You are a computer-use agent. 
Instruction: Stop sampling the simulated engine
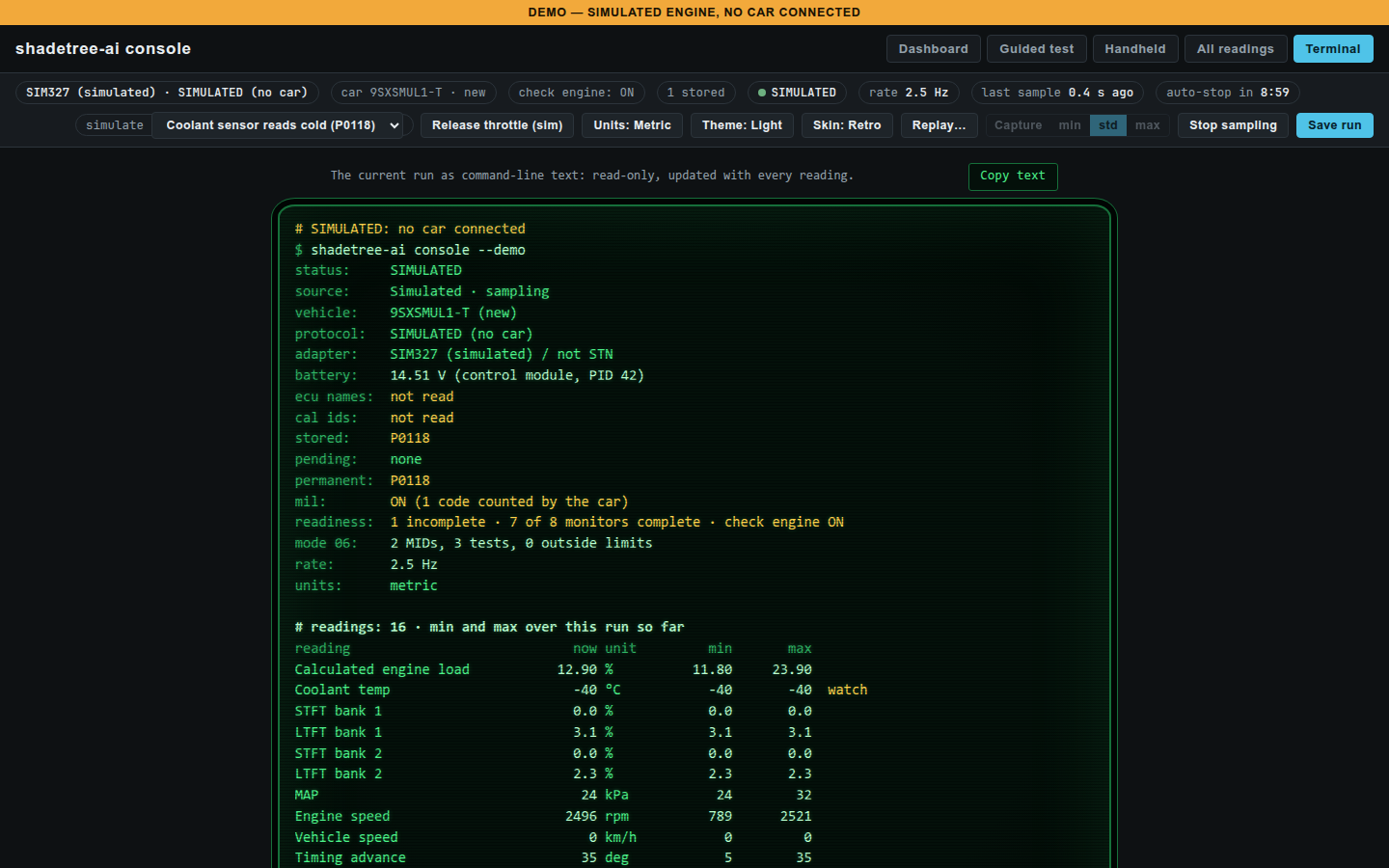(1233, 125)
